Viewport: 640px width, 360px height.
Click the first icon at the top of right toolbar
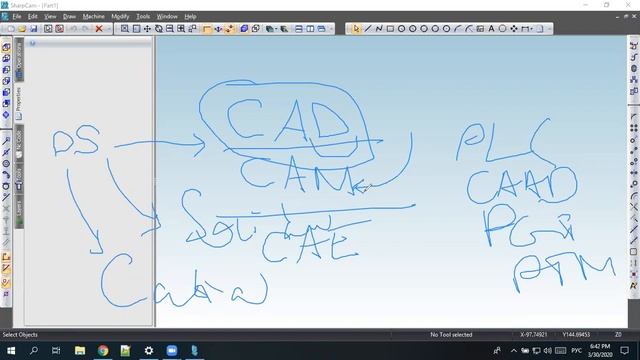(x=634, y=46)
